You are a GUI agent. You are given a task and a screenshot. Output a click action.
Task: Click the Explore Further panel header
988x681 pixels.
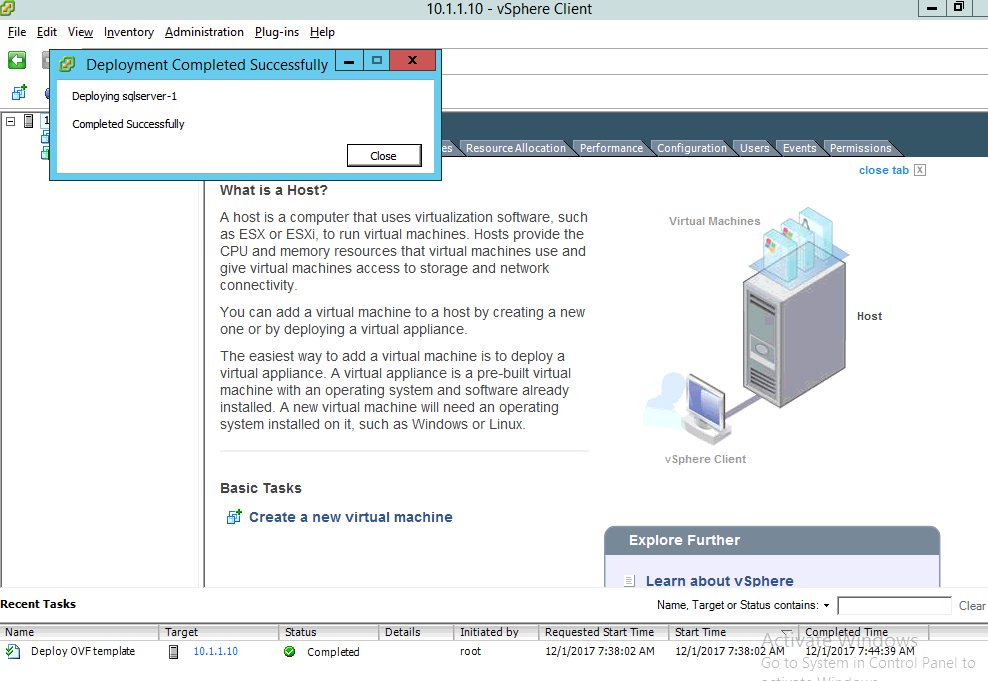(x=772, y=541)
